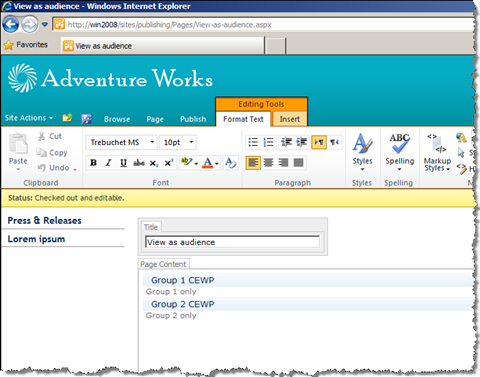Switch to the Page ribbon tab
Image resolution: width=480 pixels, height=377 pixels.
click(155, 119)
